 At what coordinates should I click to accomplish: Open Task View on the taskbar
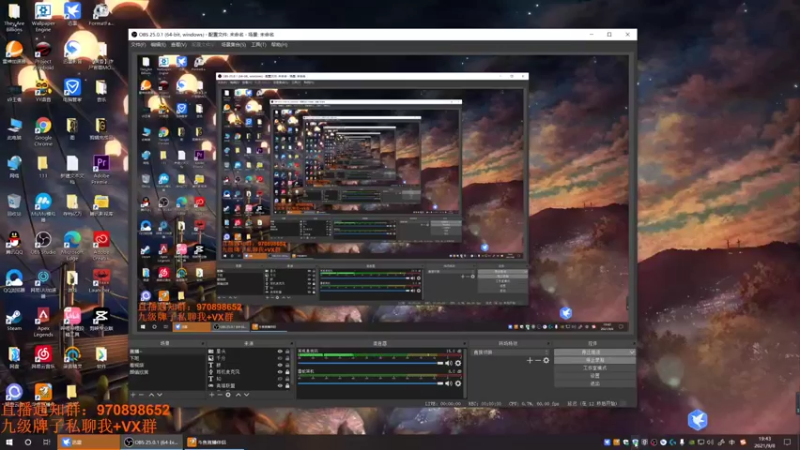coord(47,442)
